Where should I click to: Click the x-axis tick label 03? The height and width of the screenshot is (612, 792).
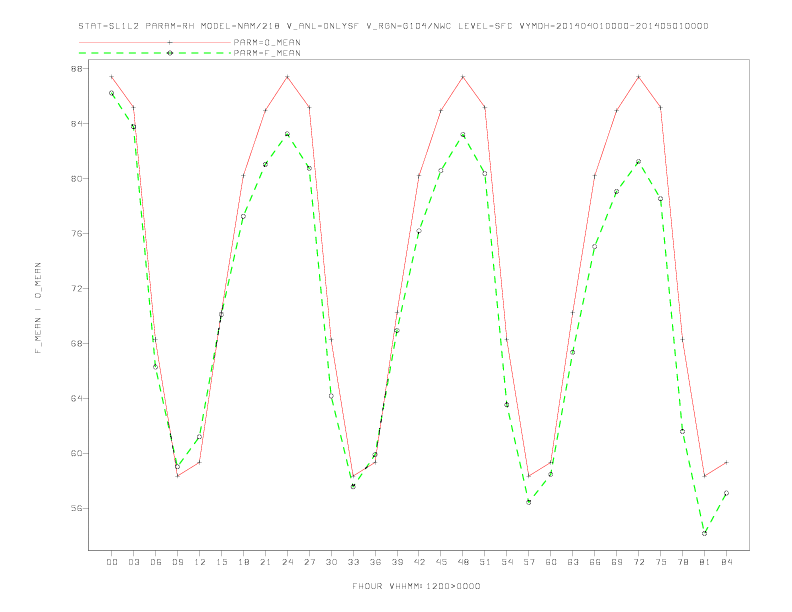(133, 562)
